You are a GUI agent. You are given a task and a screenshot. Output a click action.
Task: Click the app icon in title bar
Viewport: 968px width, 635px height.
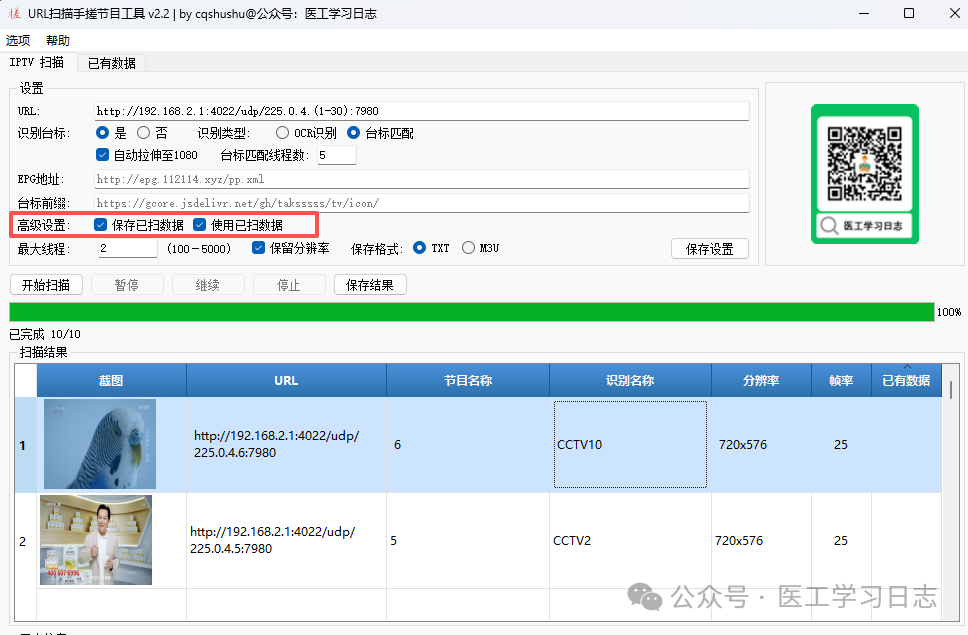point(14,13)
